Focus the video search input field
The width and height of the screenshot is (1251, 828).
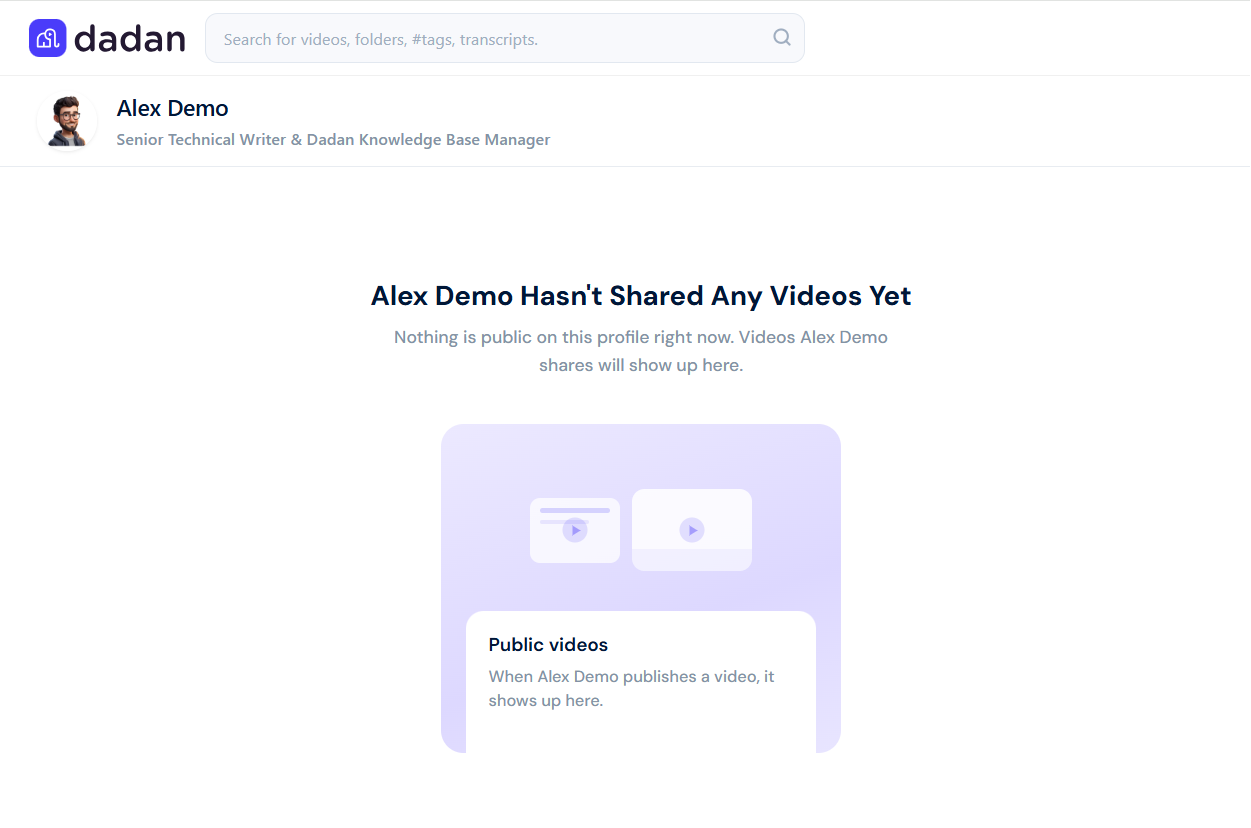pyautogui.click(x=505, y=38)
